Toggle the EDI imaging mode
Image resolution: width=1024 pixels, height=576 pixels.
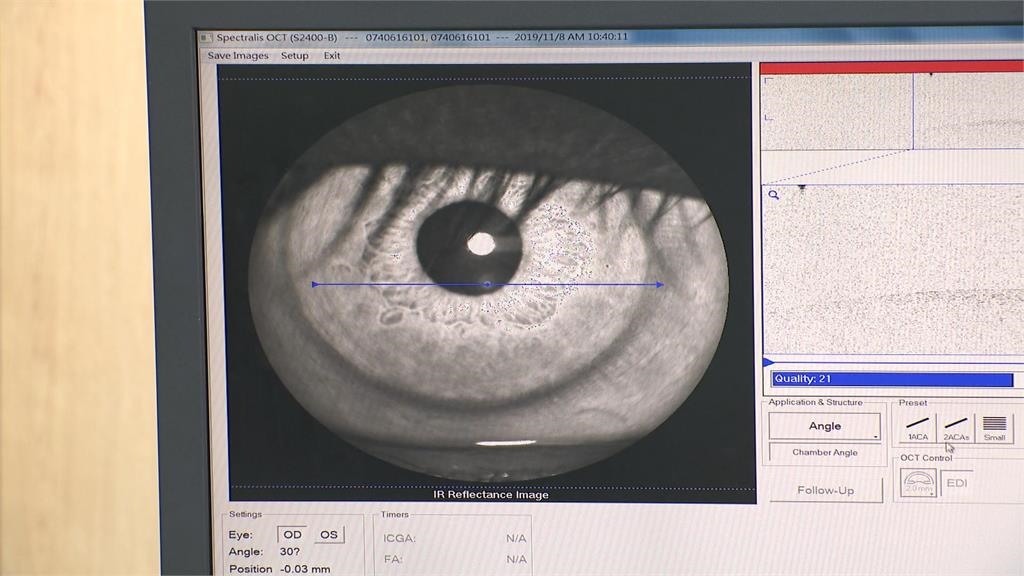pyautogui.click(x=957, y=483)
